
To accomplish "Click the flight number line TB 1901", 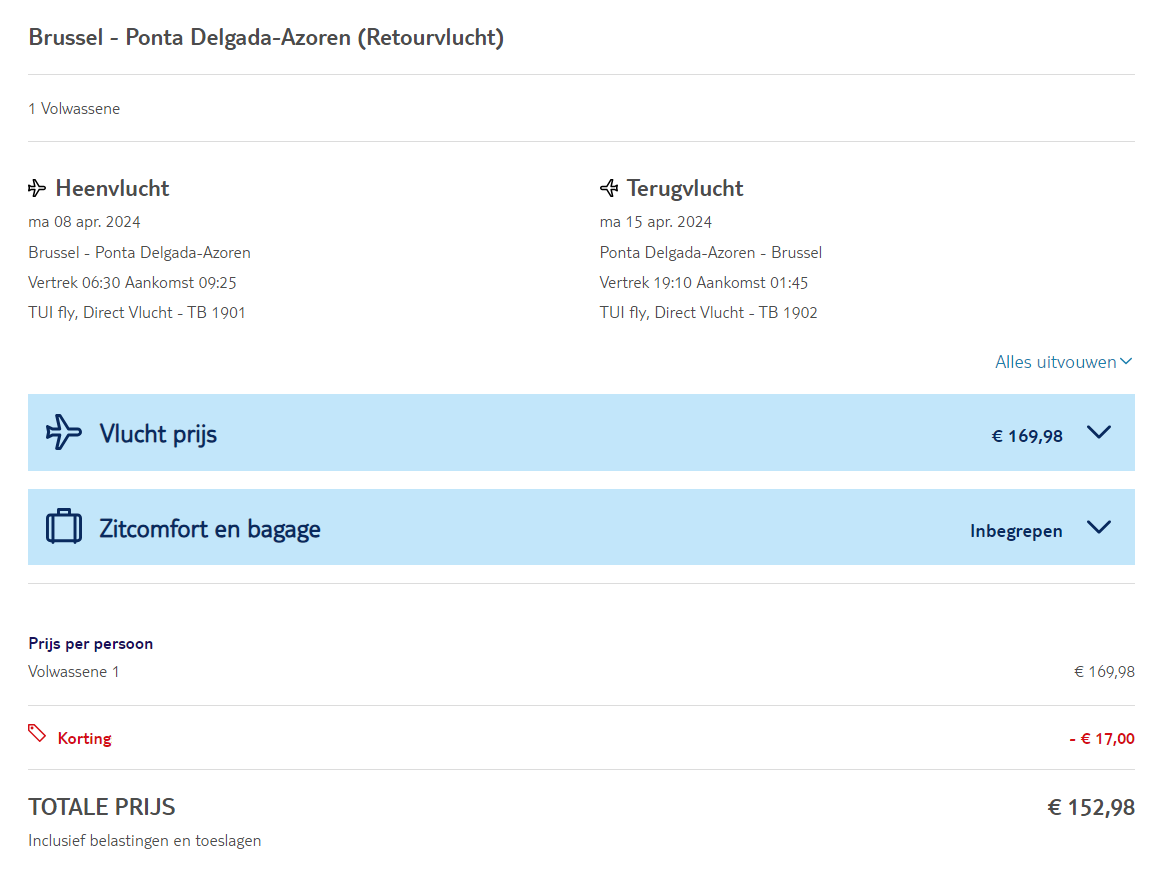I will [137, 313].
